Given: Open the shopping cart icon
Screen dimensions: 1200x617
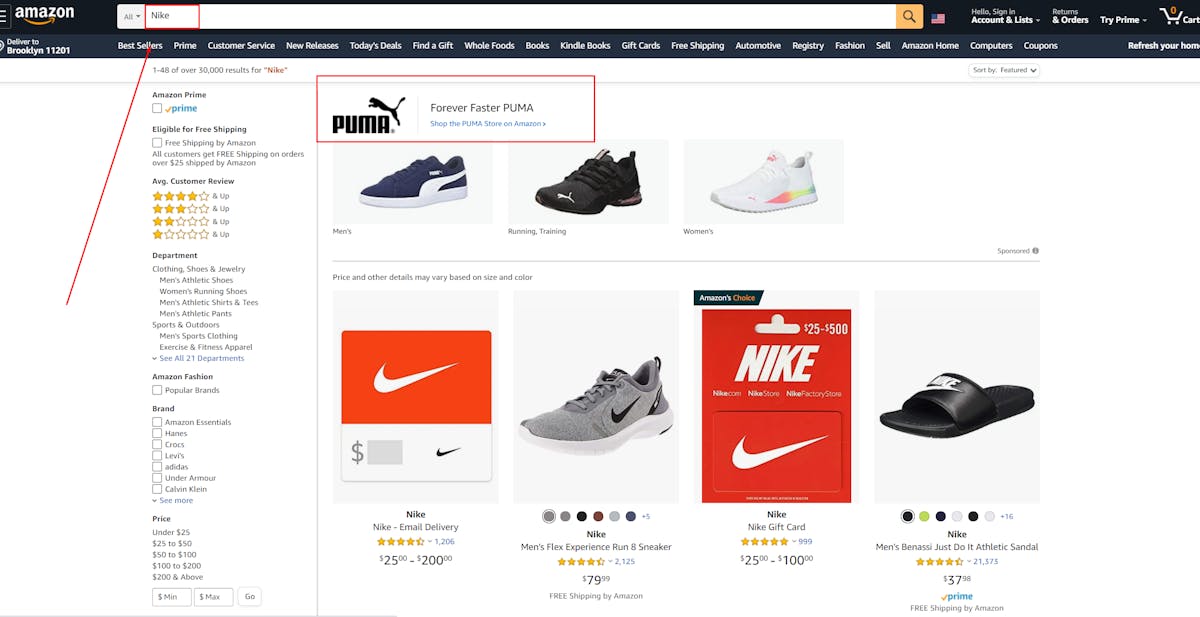Looking at the screenshot, I should click(1170, 15).
